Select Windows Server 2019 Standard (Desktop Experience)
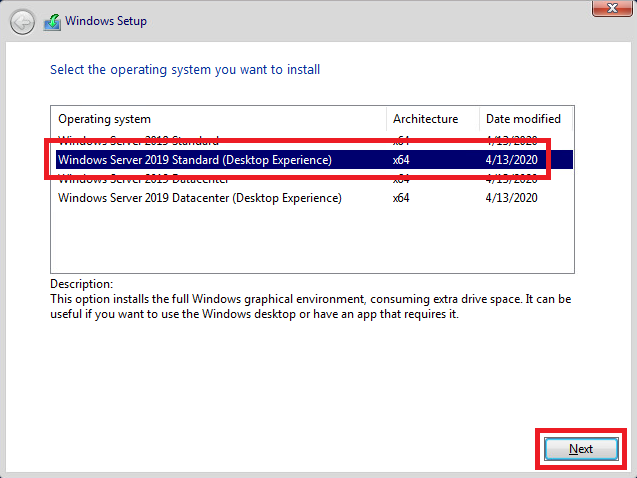 [194, 160]
